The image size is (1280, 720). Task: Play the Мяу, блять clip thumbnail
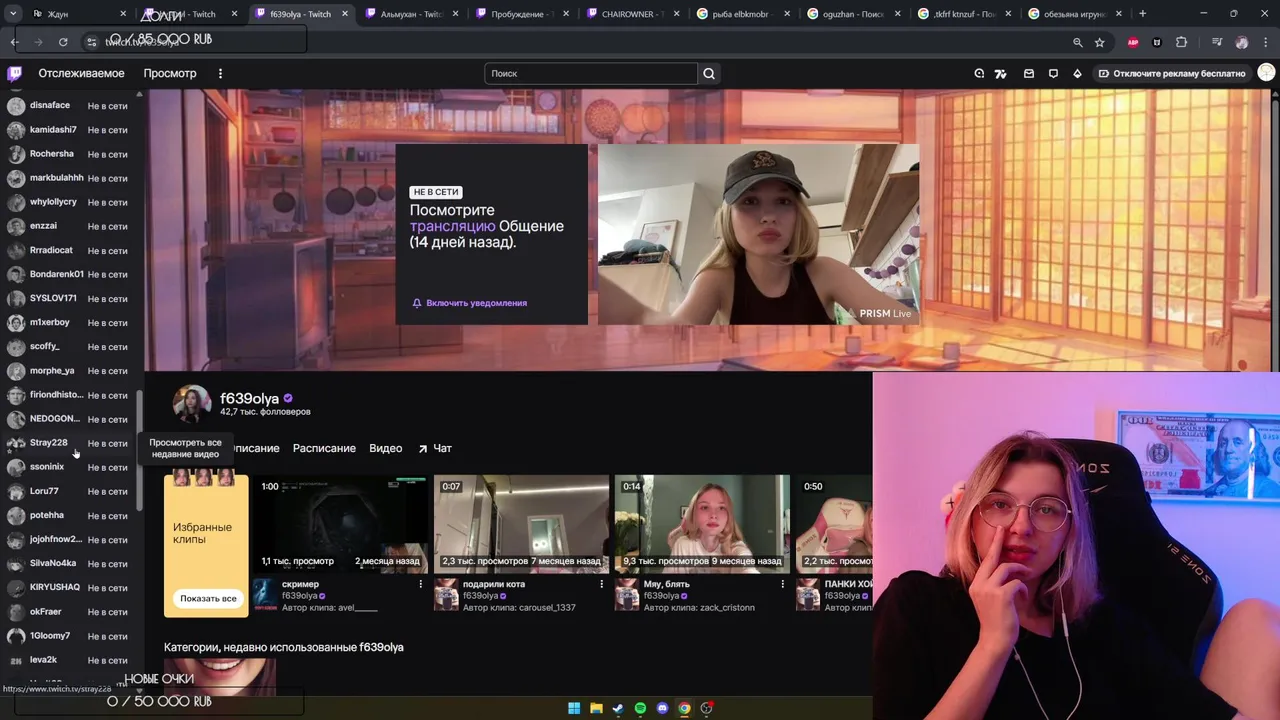tap(702, 523)
